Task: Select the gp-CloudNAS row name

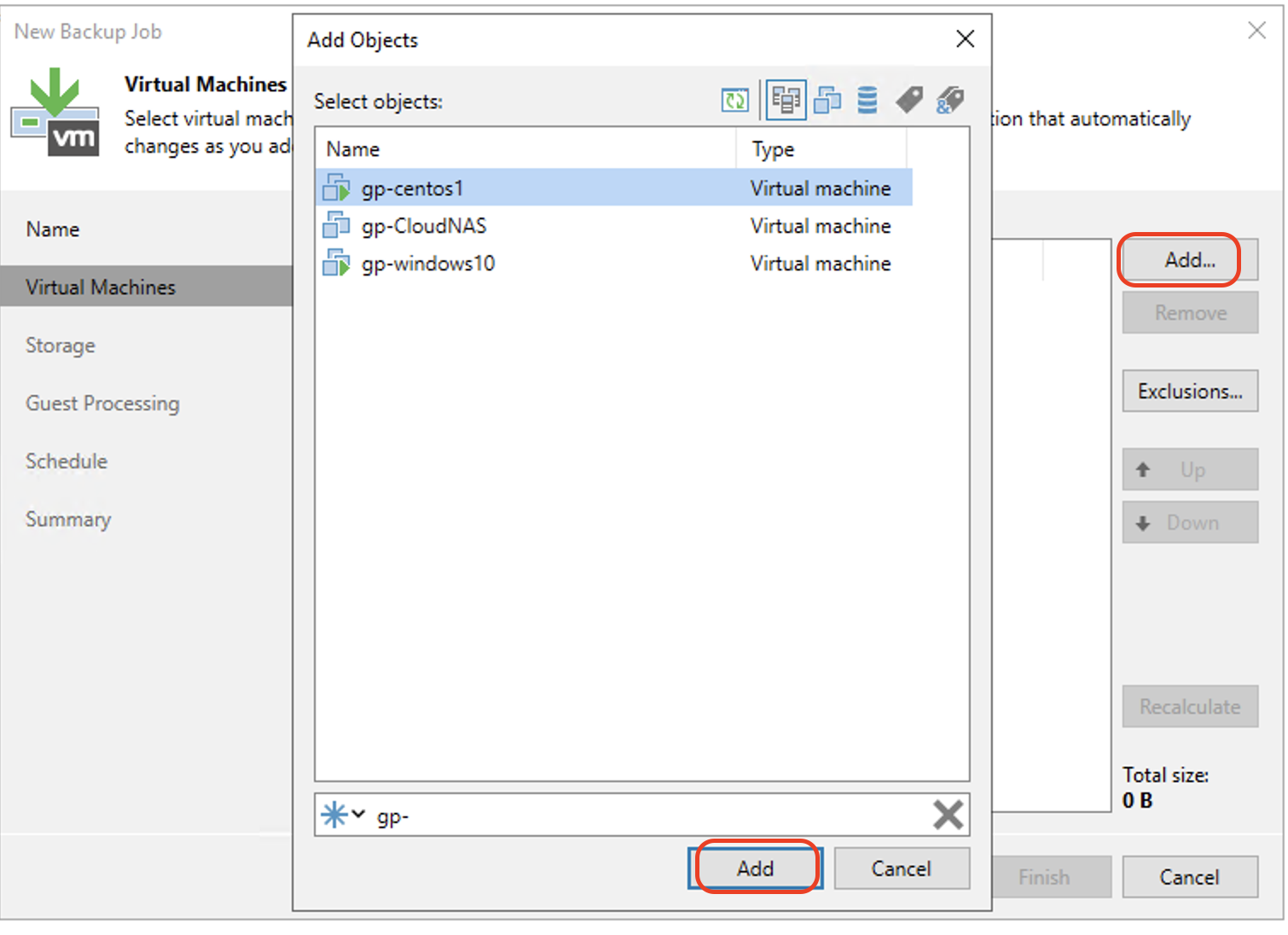Action: pyautogui.click(x=424, y=225)
